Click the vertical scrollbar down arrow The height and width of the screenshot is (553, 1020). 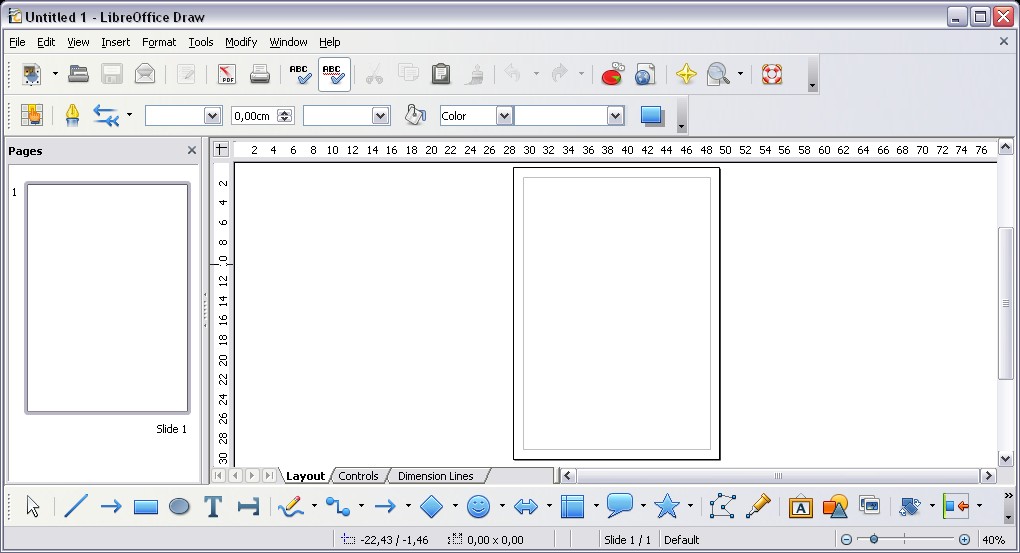[1005, 459]
